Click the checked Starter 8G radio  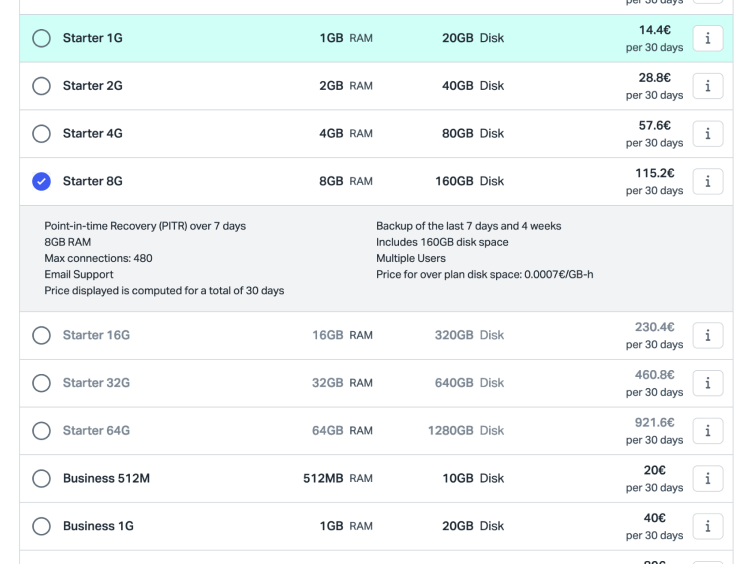41,181
